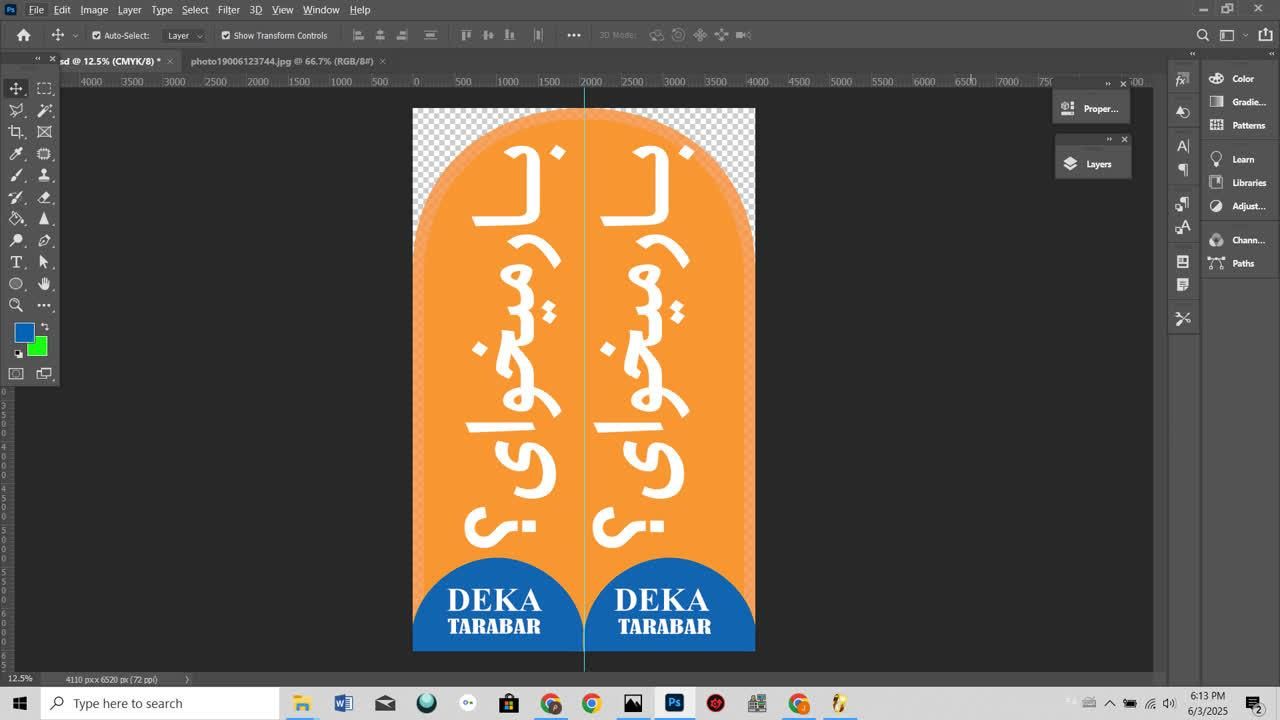Open the Styles fx panel icon
Screen dimensions: 1280x720
[x=1182, y=79]
